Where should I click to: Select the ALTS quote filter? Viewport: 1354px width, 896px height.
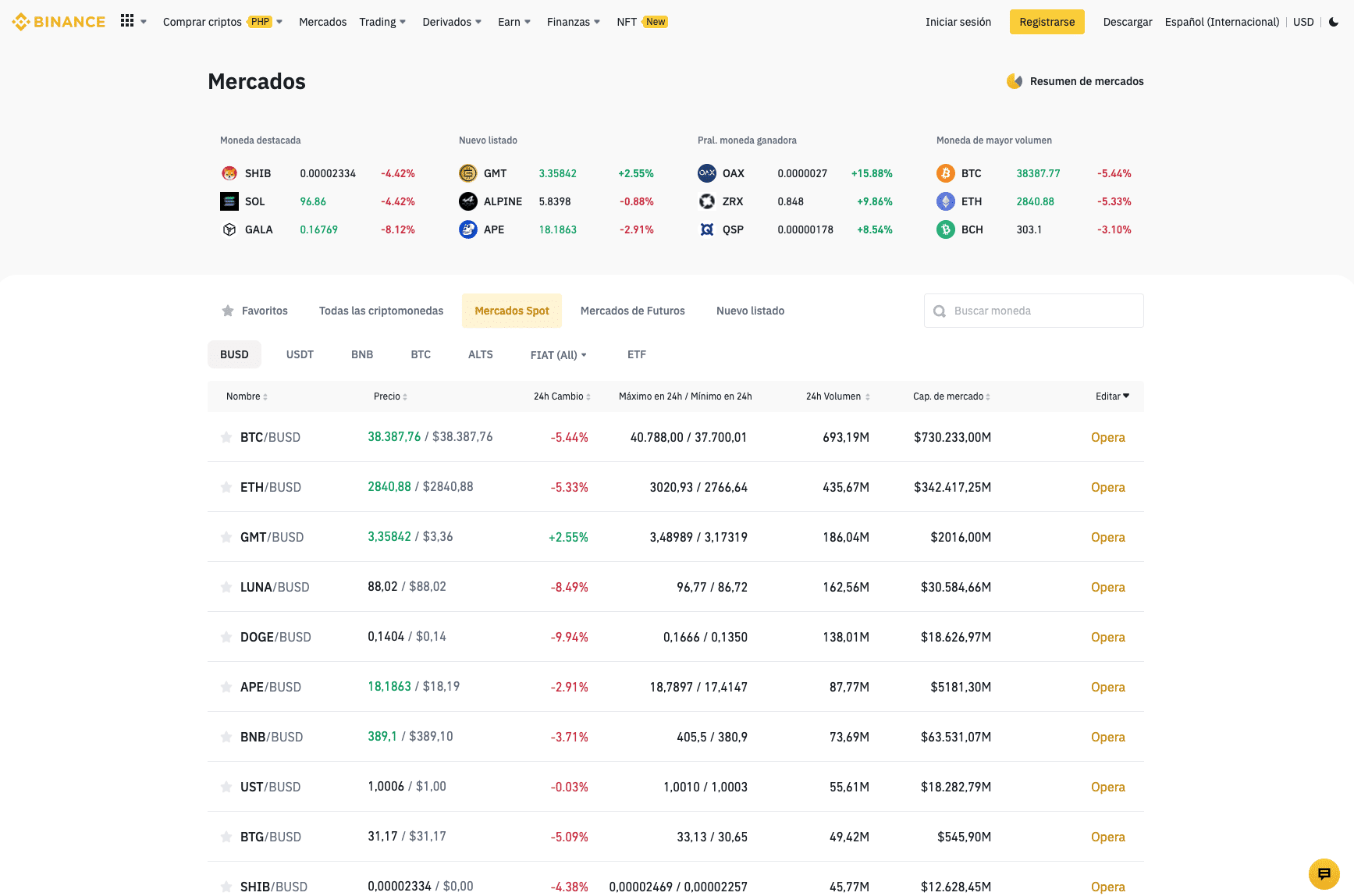coord(481,354)
